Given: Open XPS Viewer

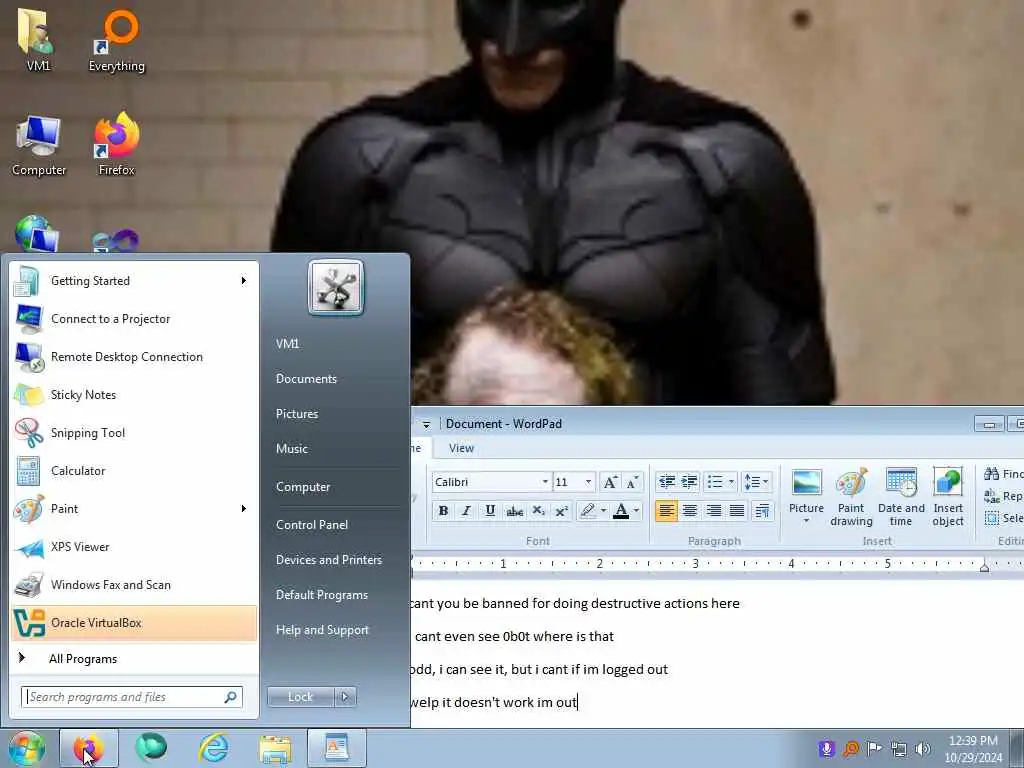Looking at the screenshot, I should point(134,547).
